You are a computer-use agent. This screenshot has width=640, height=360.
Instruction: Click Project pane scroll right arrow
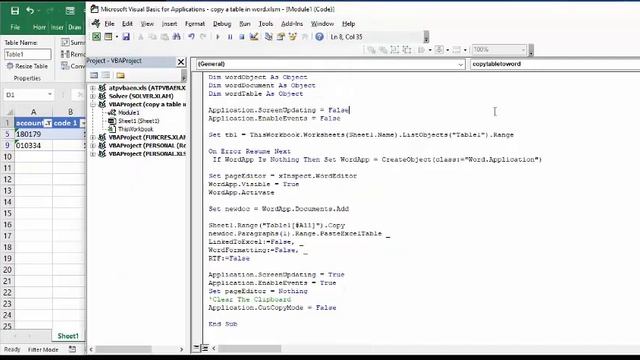(x=181, y=349)
